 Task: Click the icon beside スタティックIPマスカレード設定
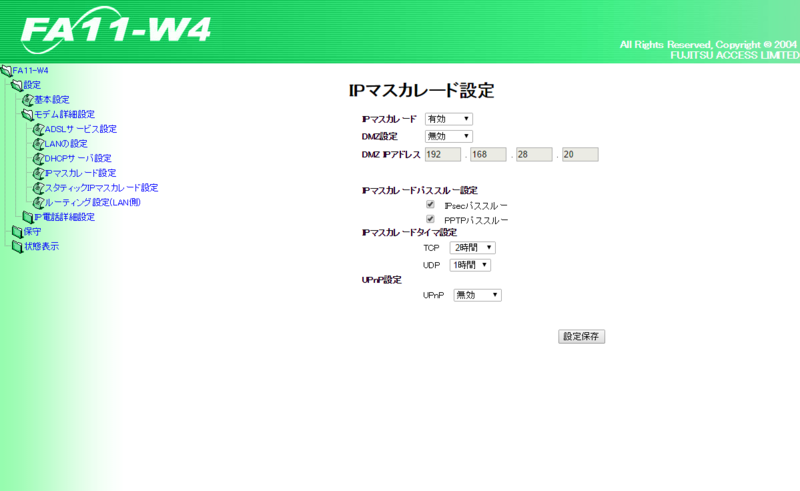(39, 188)
